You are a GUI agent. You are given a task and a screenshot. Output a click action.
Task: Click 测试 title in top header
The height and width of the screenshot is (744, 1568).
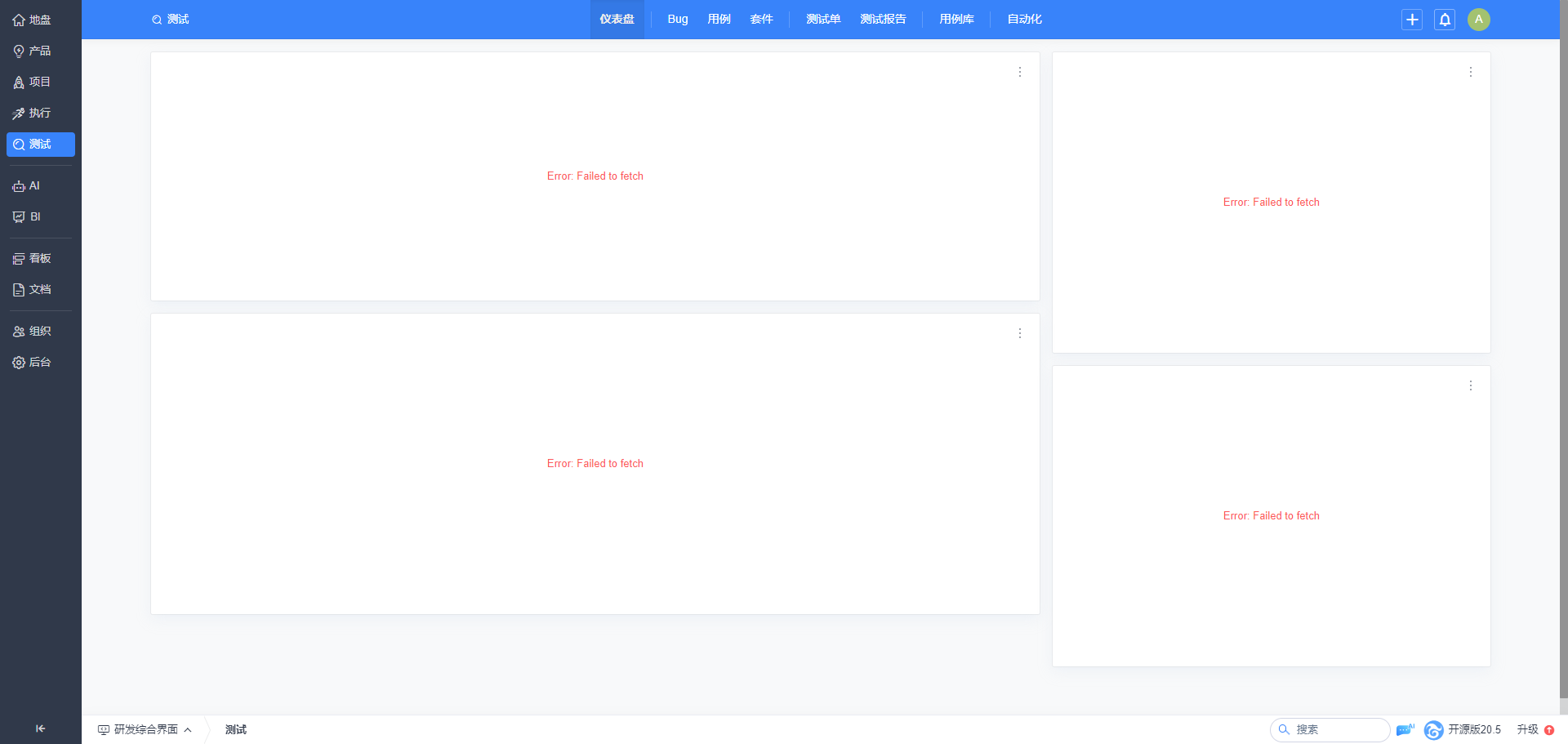click(171, 20)
